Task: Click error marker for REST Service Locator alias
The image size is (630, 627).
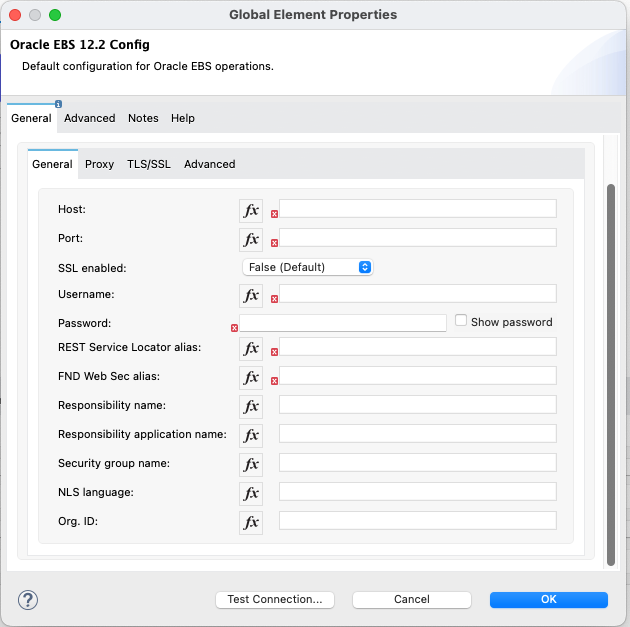Action: coord(274,352)
